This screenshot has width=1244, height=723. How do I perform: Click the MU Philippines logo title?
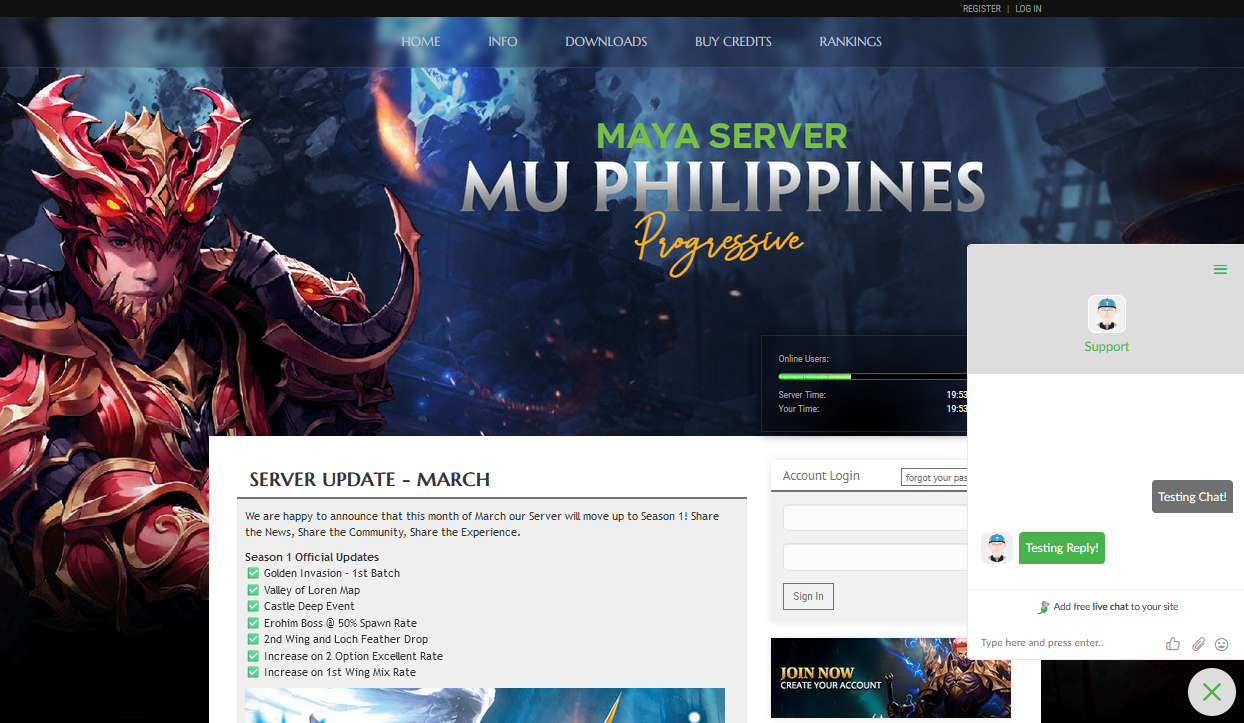723,186
